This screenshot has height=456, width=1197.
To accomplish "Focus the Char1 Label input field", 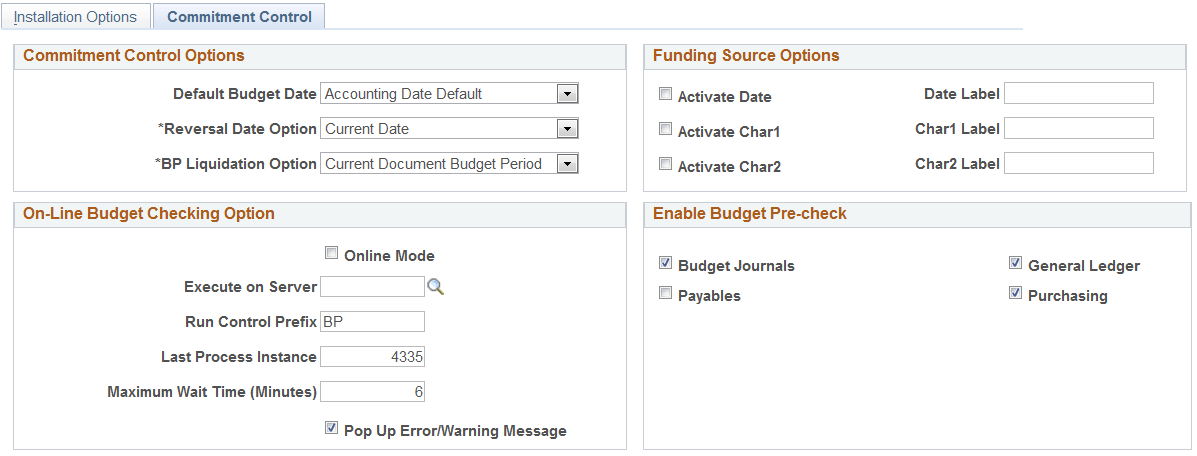I will pos(1078,129).
